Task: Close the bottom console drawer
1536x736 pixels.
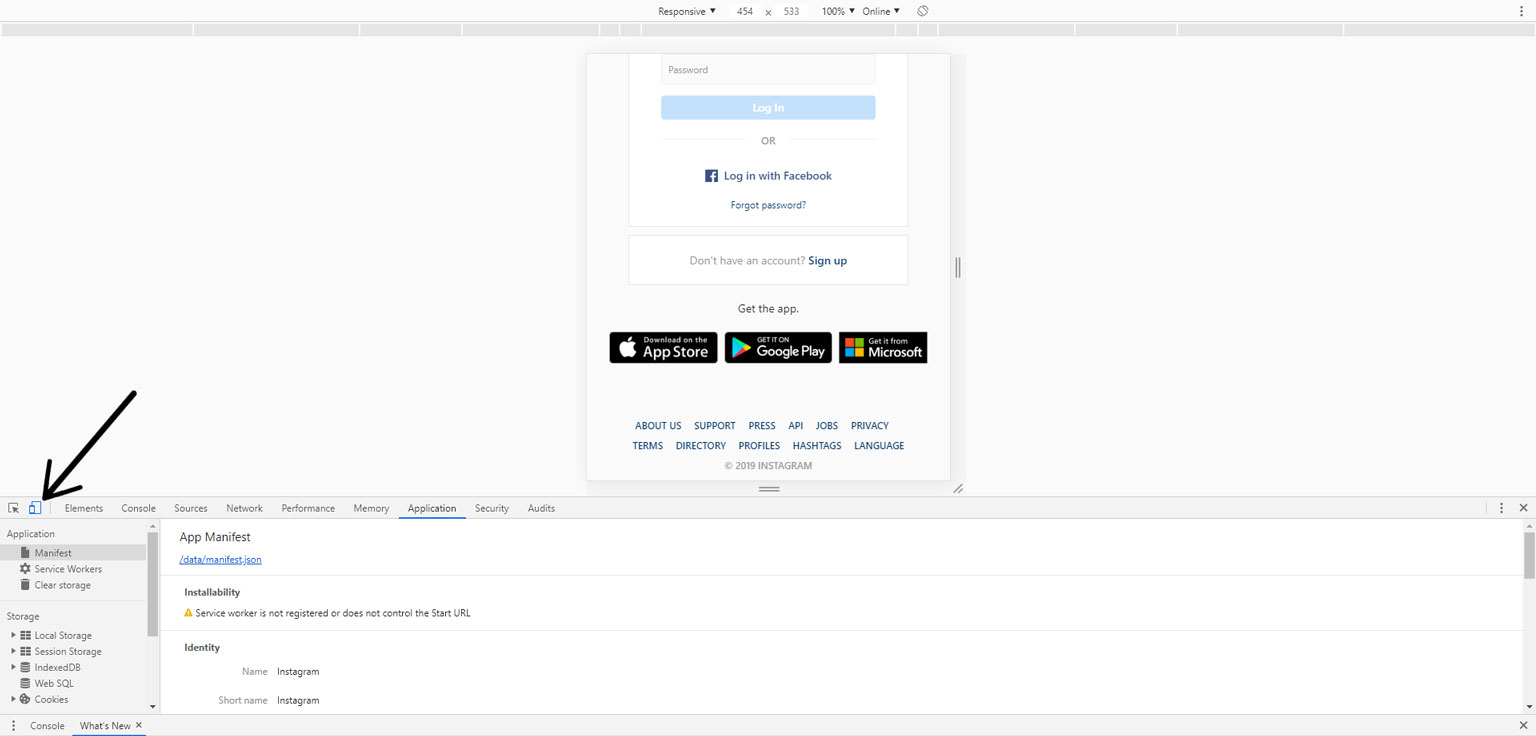Action: tap(1523, 725)
